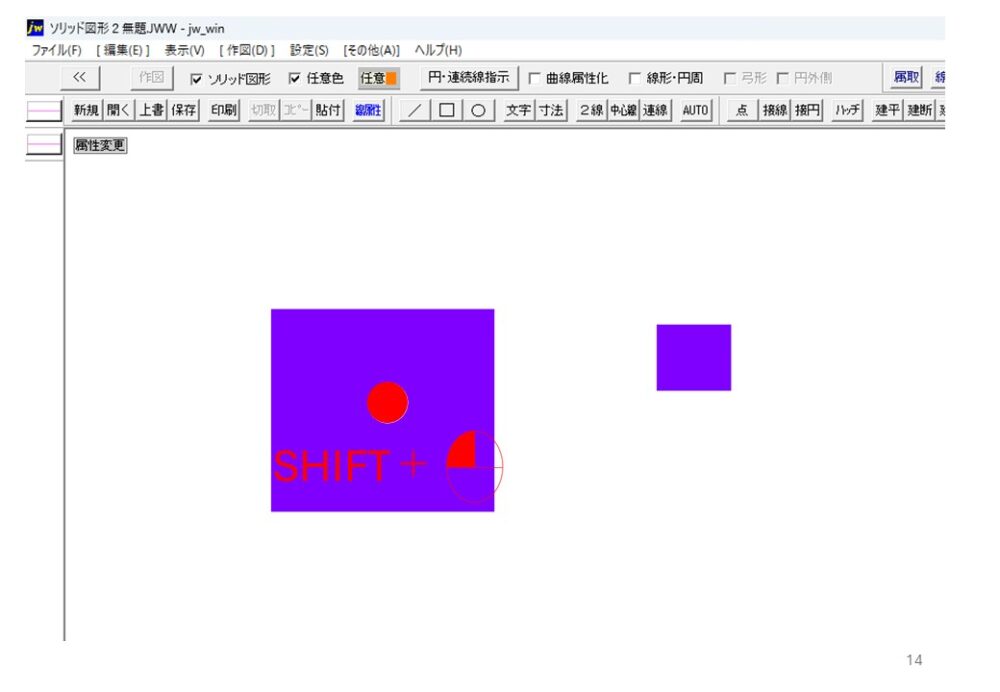Screen dimensions: 1000x692
Task: Select the rectangle (□) drawing tool
Action: 446,111
